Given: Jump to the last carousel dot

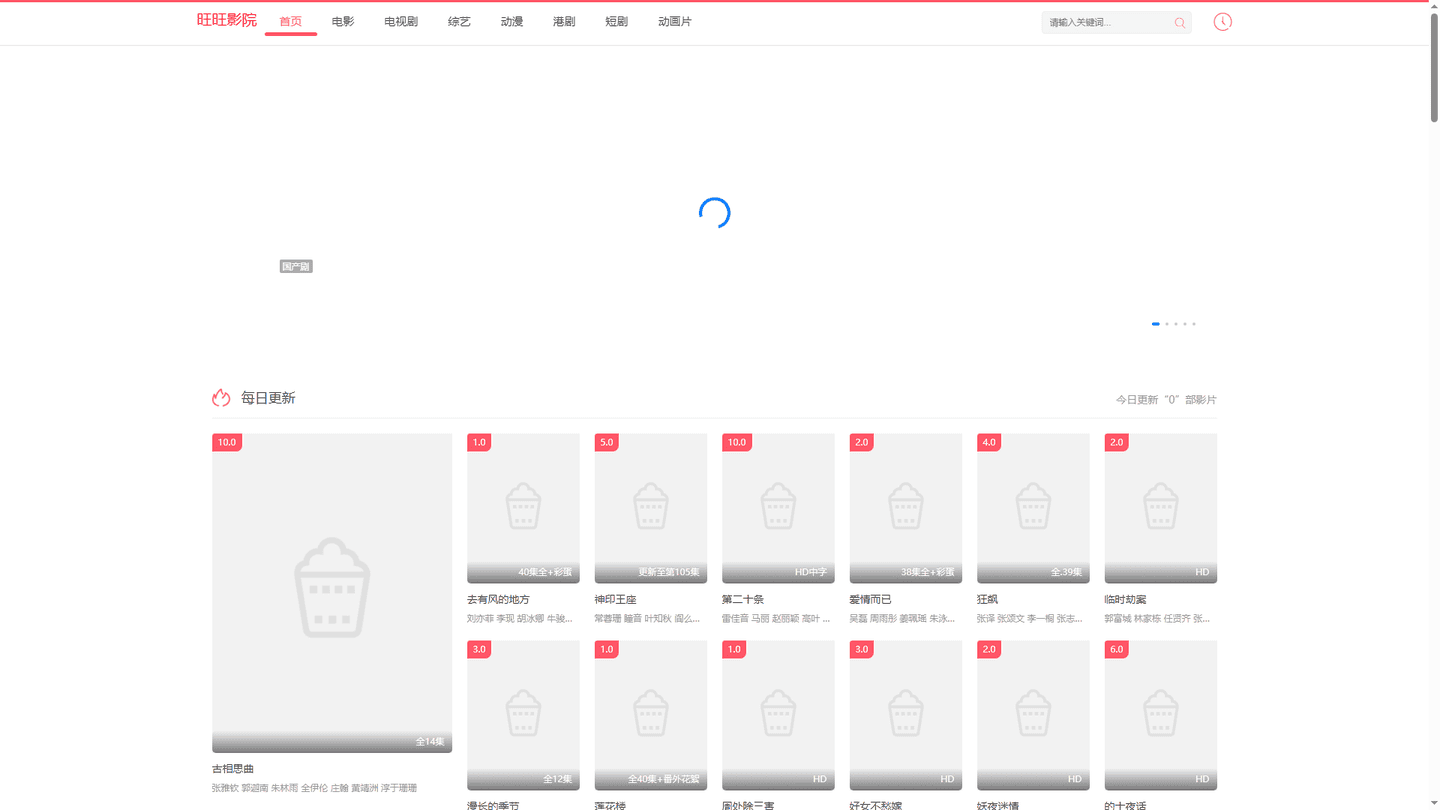Looking at the screenshot, I should pos(1194,324).
